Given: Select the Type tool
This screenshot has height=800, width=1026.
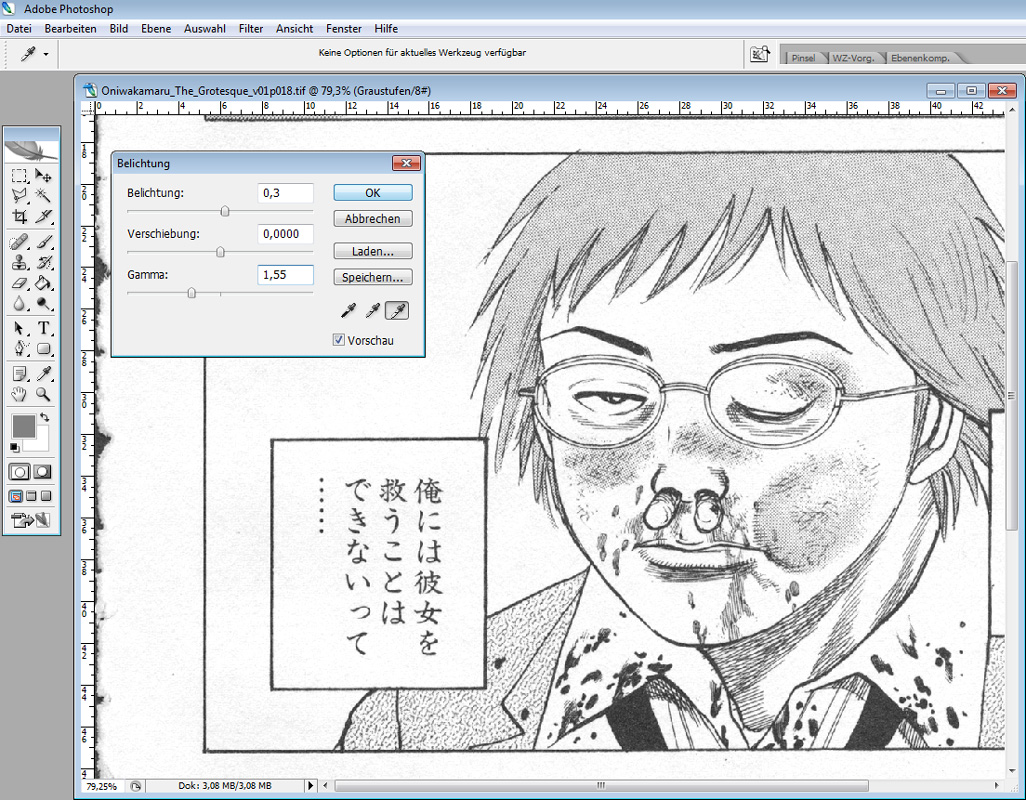Looking at the screenshot, I should pyautogui.click(x=43, y=328).
